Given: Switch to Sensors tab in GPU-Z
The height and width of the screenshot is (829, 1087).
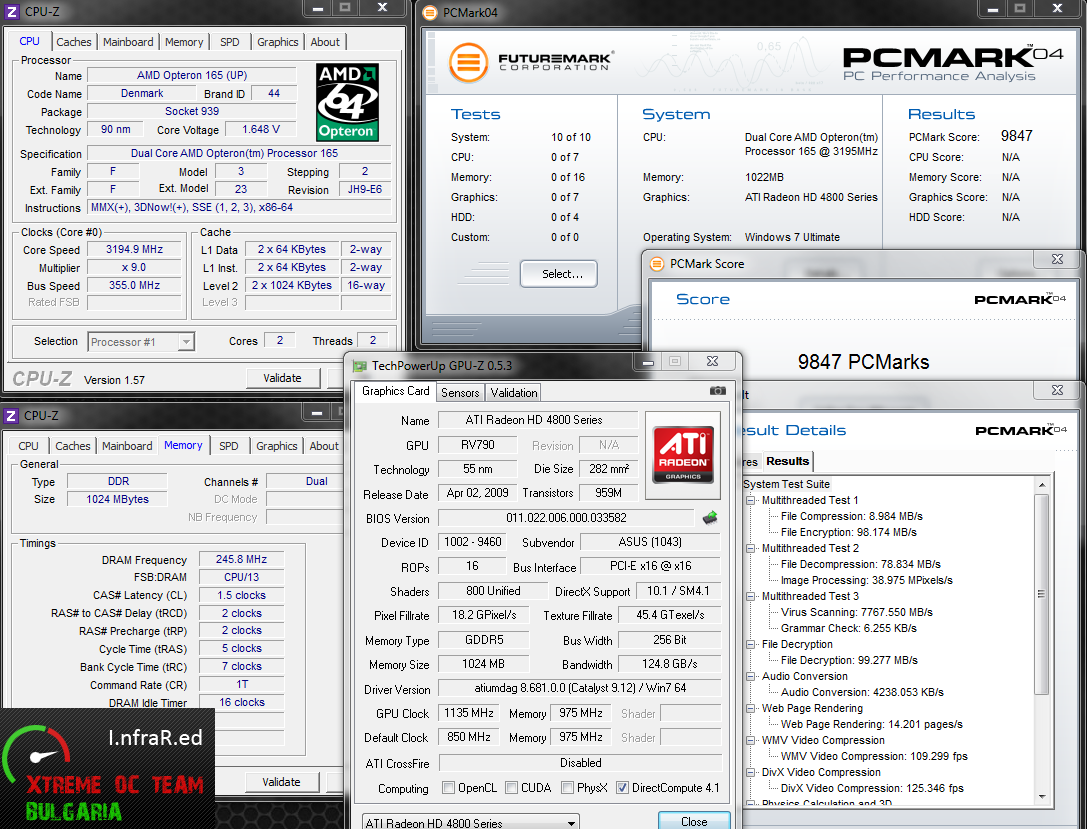Looking at the screenshot, I should tap(460, 393).
